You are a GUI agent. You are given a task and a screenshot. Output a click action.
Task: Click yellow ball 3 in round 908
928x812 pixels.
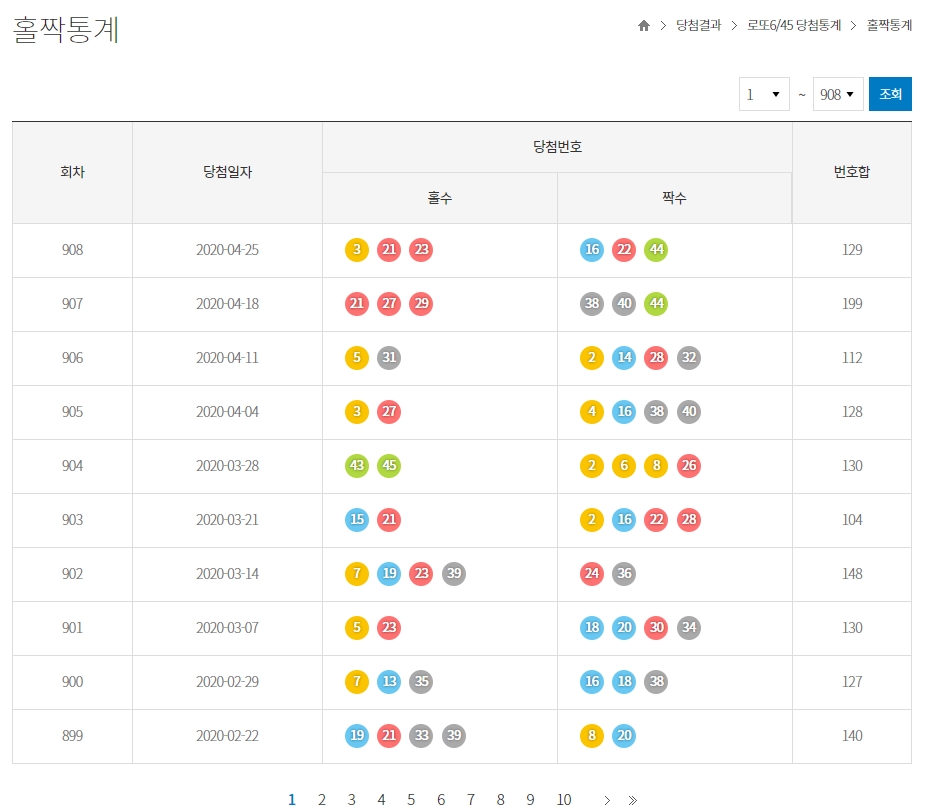tap(357, 250)
